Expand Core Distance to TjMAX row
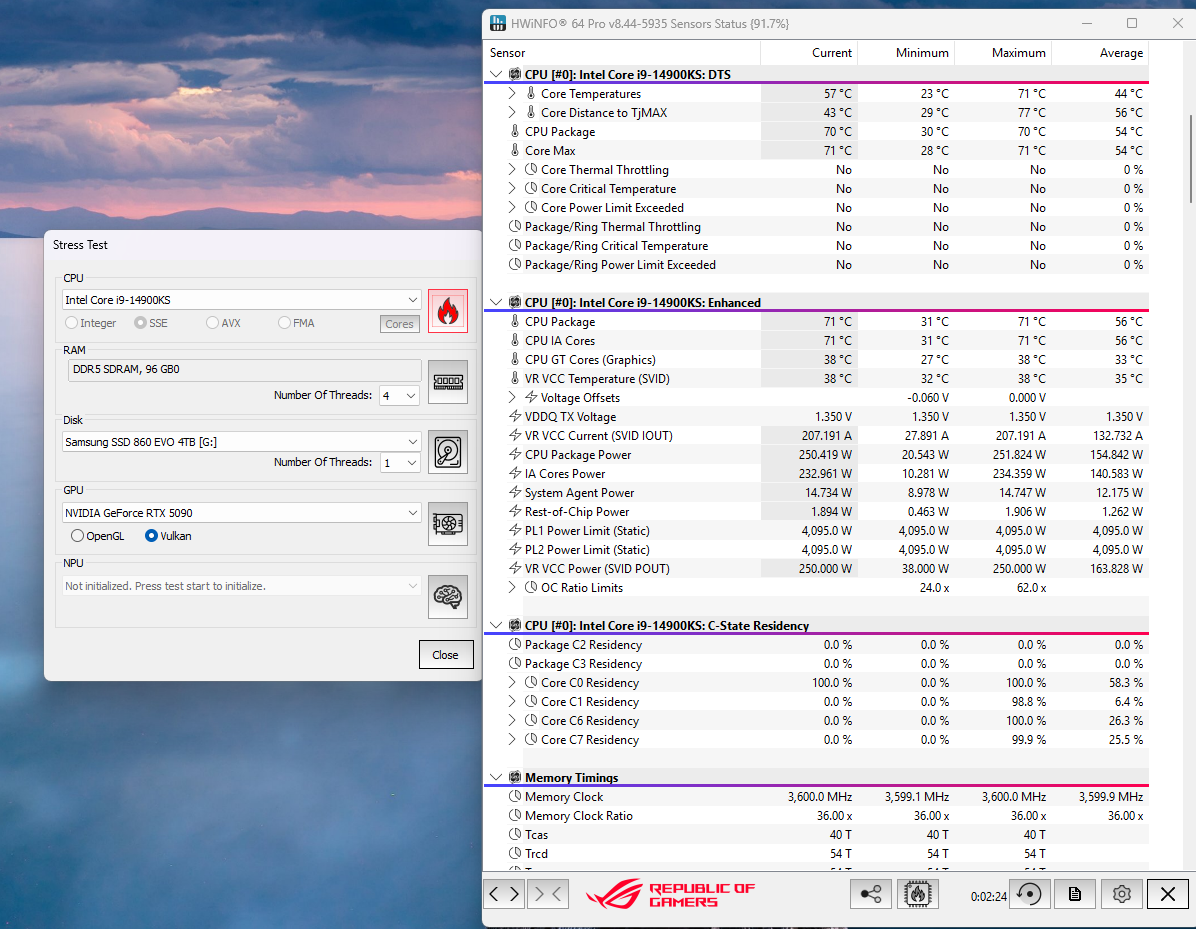The height and width of the screenshot is (929, 1196). pyautogui.click(x=513, y=112)
